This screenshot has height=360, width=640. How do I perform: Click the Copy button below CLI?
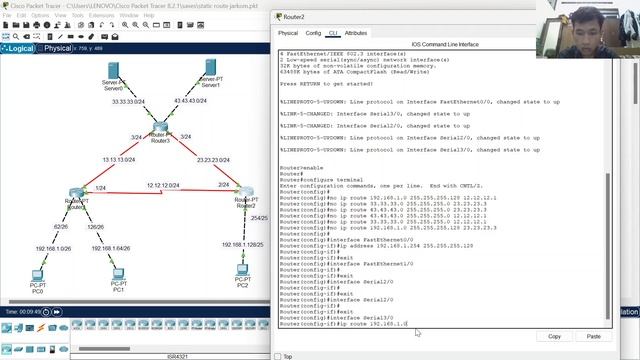pos(554,336)
